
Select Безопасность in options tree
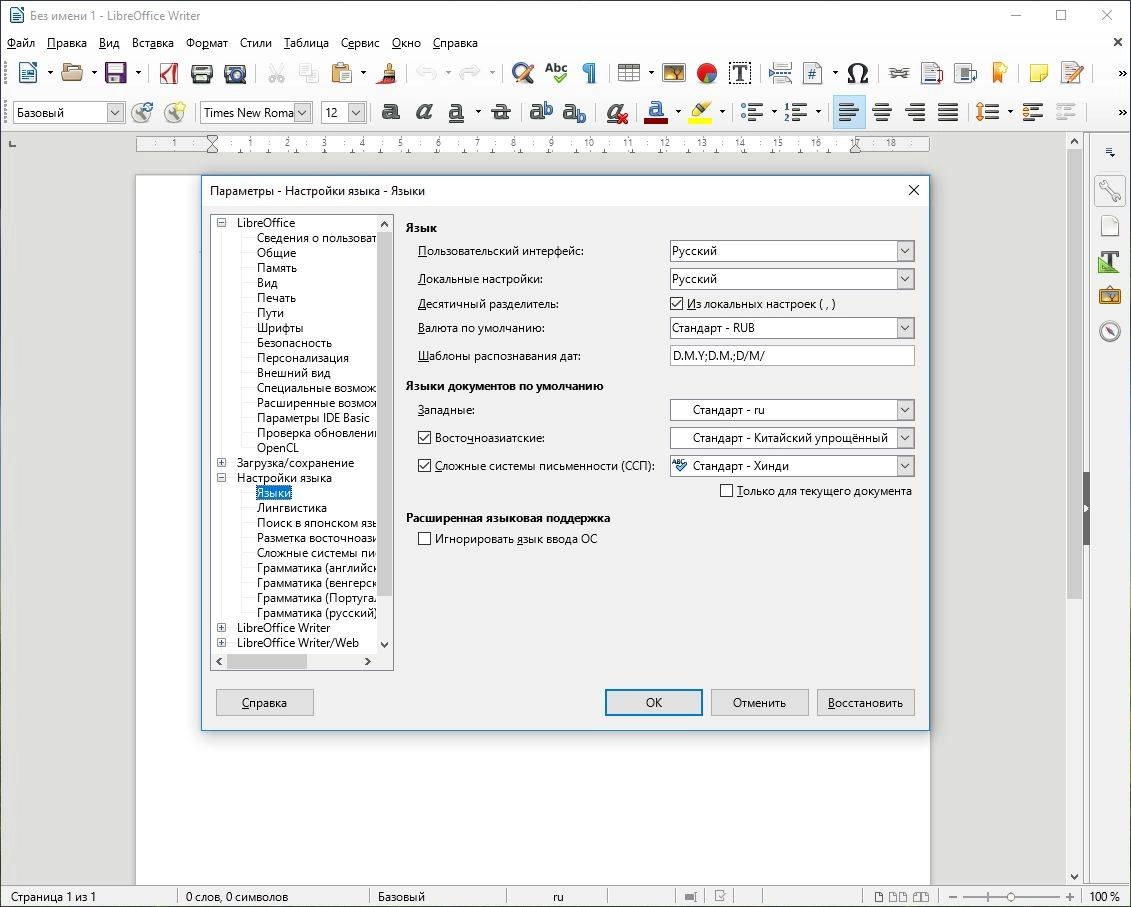coord(294,343)
